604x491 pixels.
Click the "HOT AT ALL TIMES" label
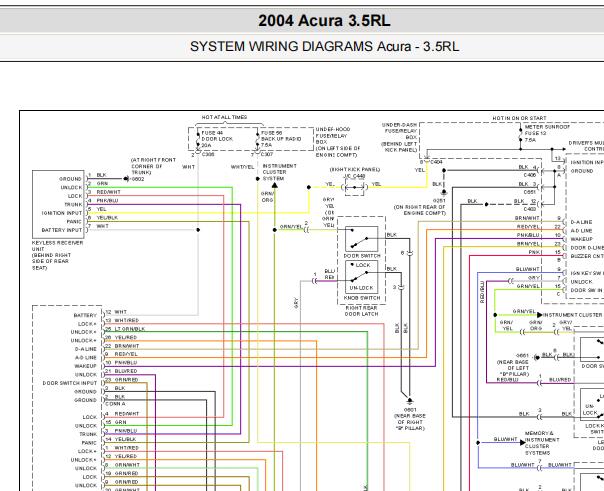coord(224,117)
